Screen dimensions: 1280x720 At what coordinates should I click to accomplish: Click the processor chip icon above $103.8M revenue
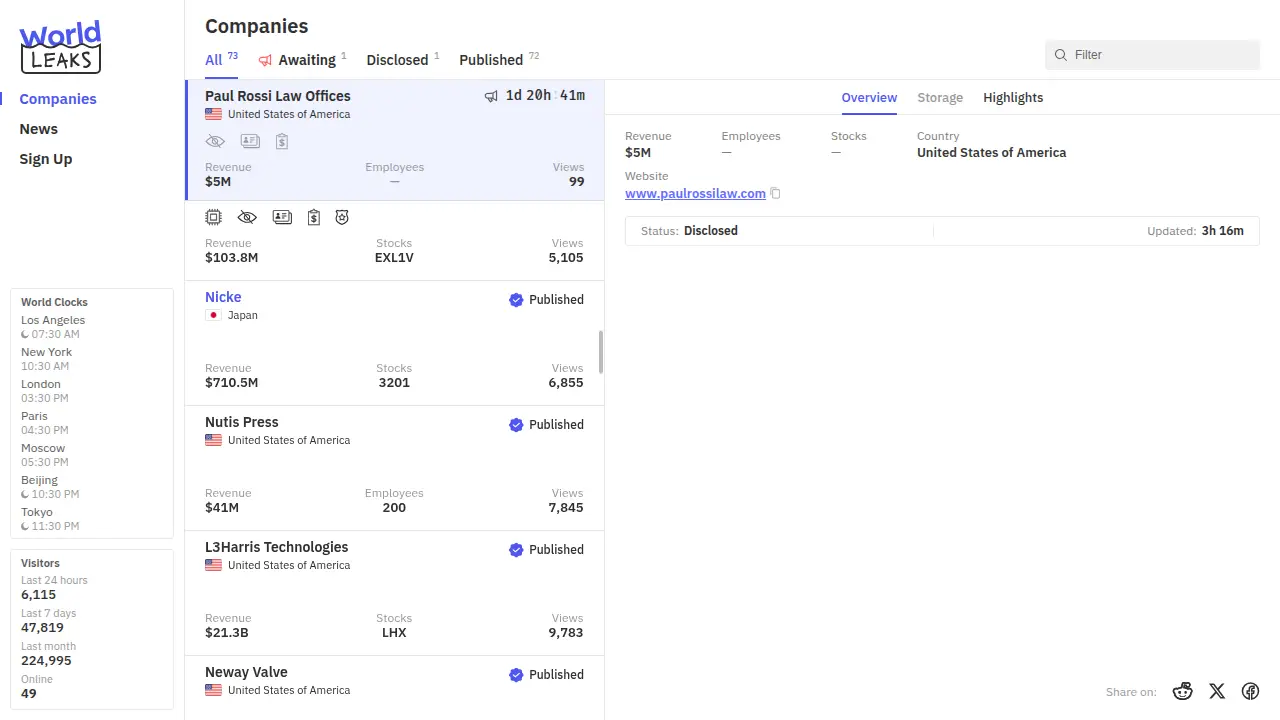213,217
